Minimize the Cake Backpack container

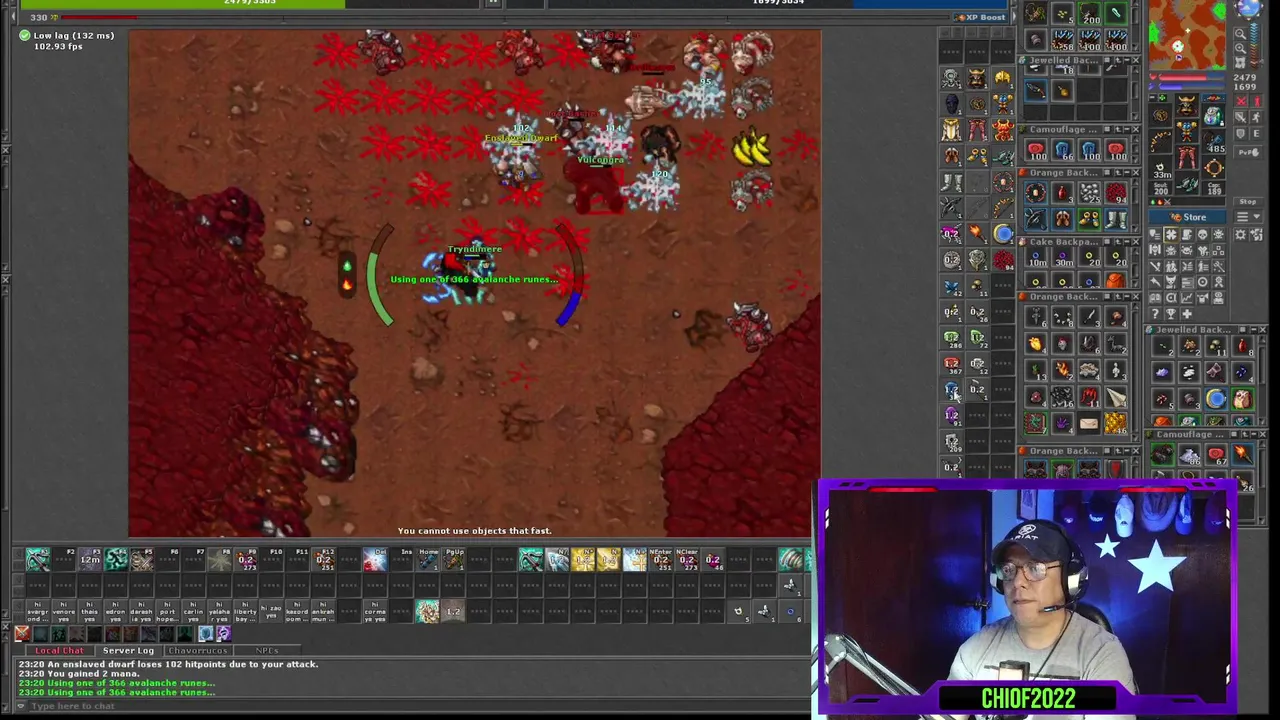click(x=1127, y=241)
